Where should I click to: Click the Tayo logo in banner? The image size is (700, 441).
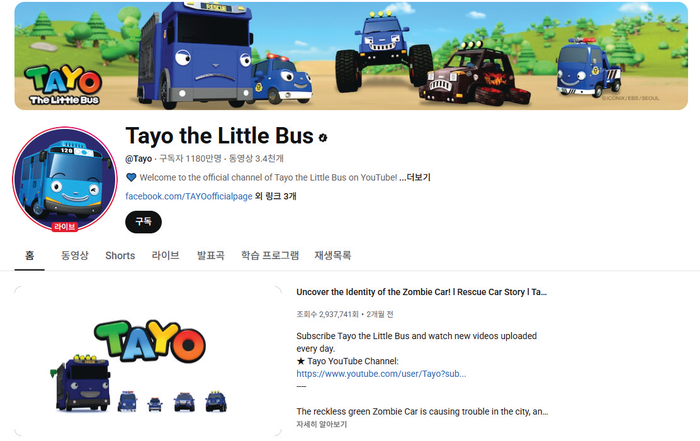coord(63,85)
